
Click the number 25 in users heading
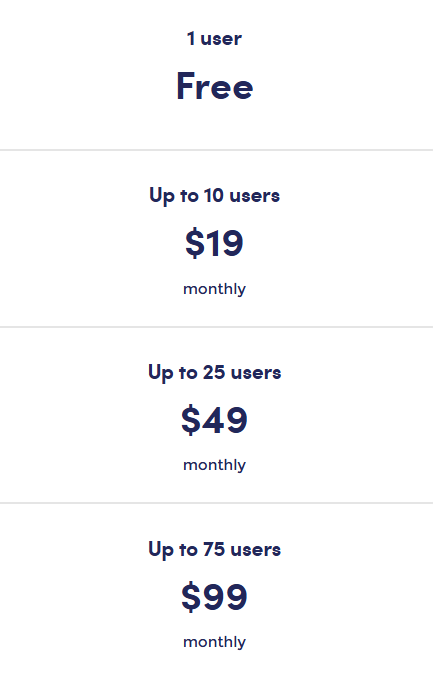pos(214,373)
